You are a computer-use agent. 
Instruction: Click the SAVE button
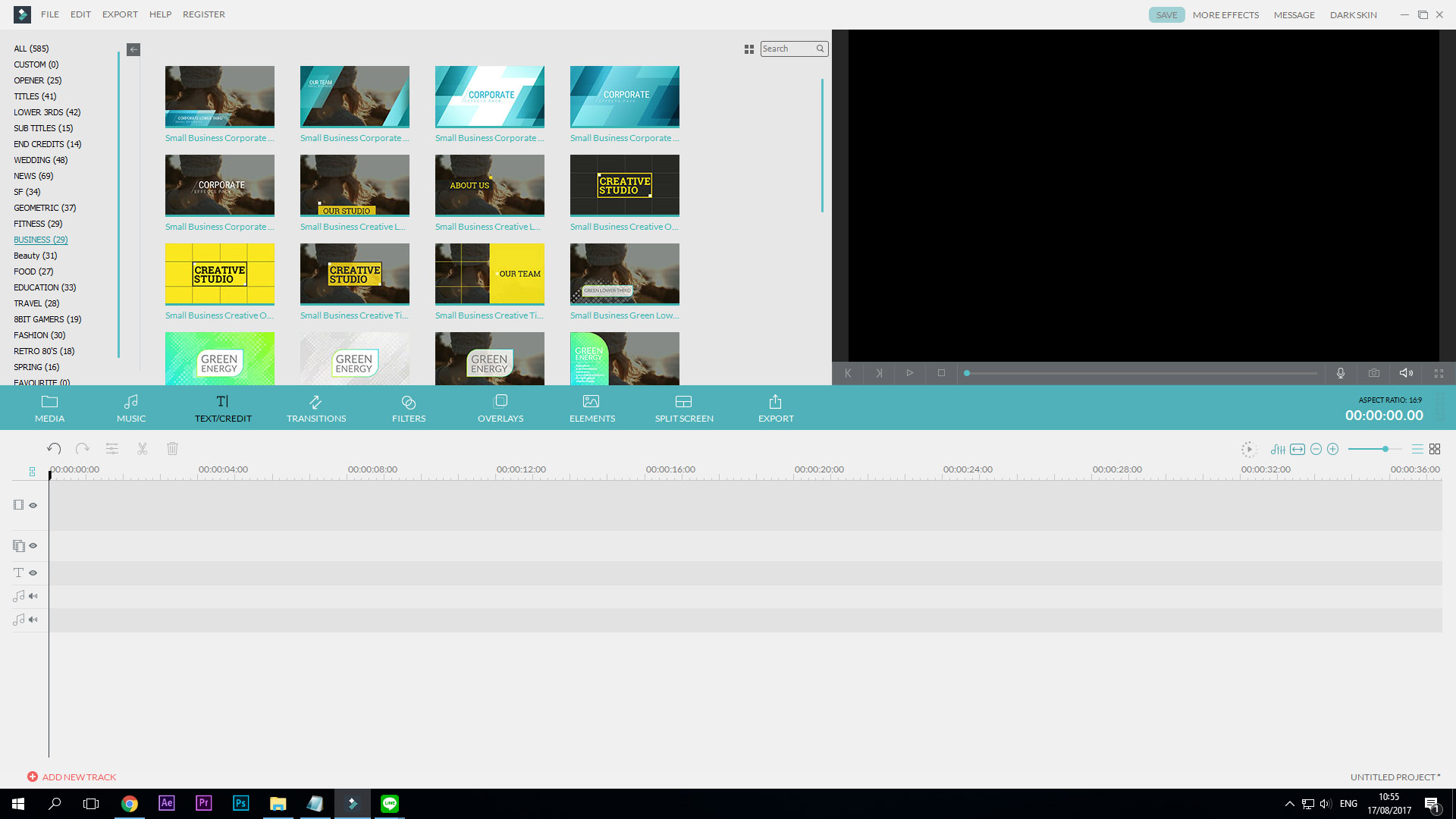pos(1166,15)
